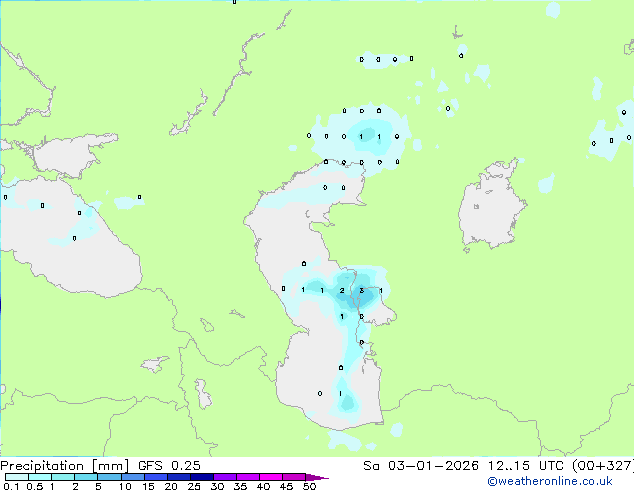This screenshot has width=634, height=490.
Task: Click the '(00+327)' forecast offset text
Action: pyautogui.click(x=603, y=466)
